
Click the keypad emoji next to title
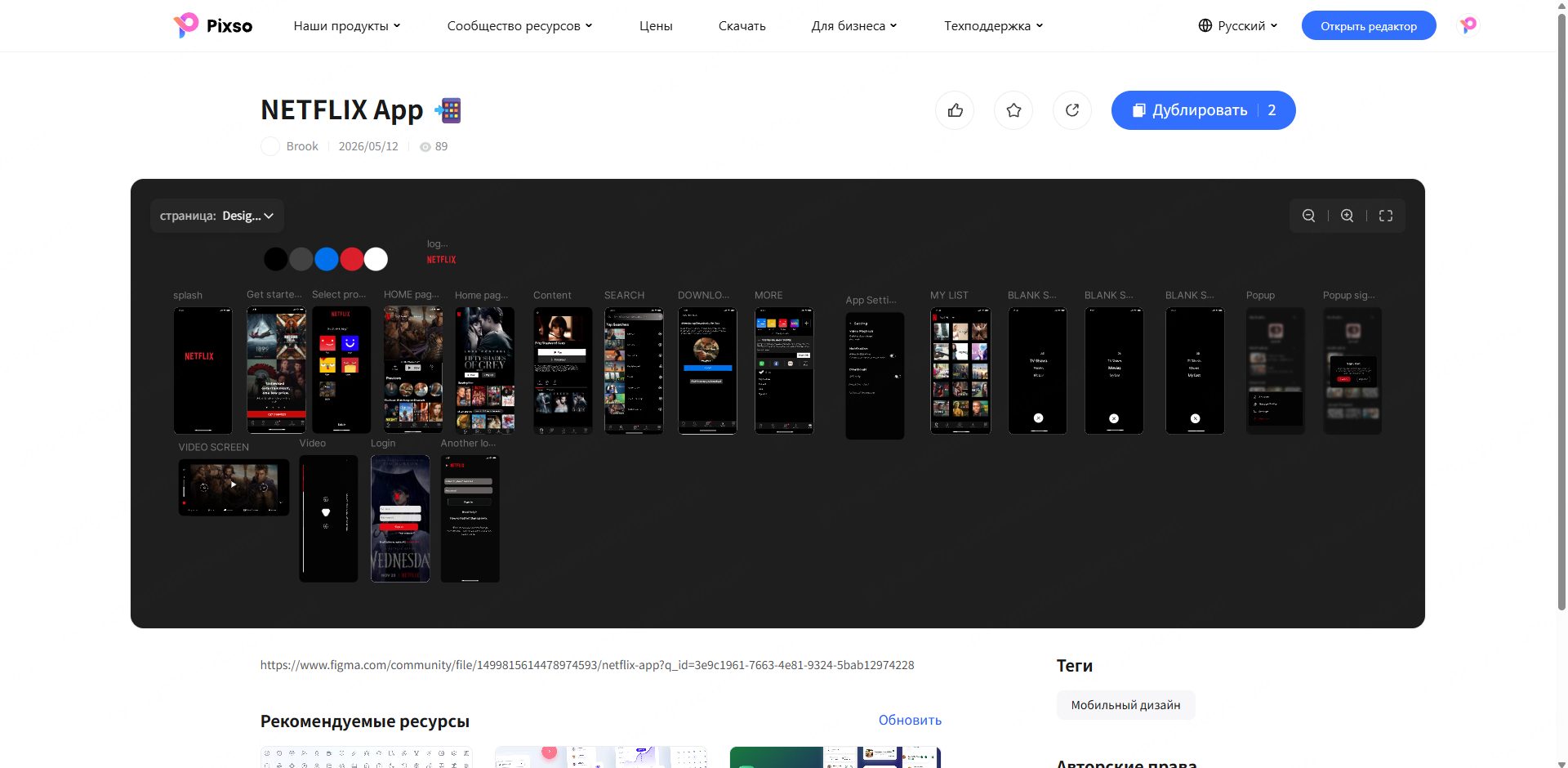click(x=448, y=110)
